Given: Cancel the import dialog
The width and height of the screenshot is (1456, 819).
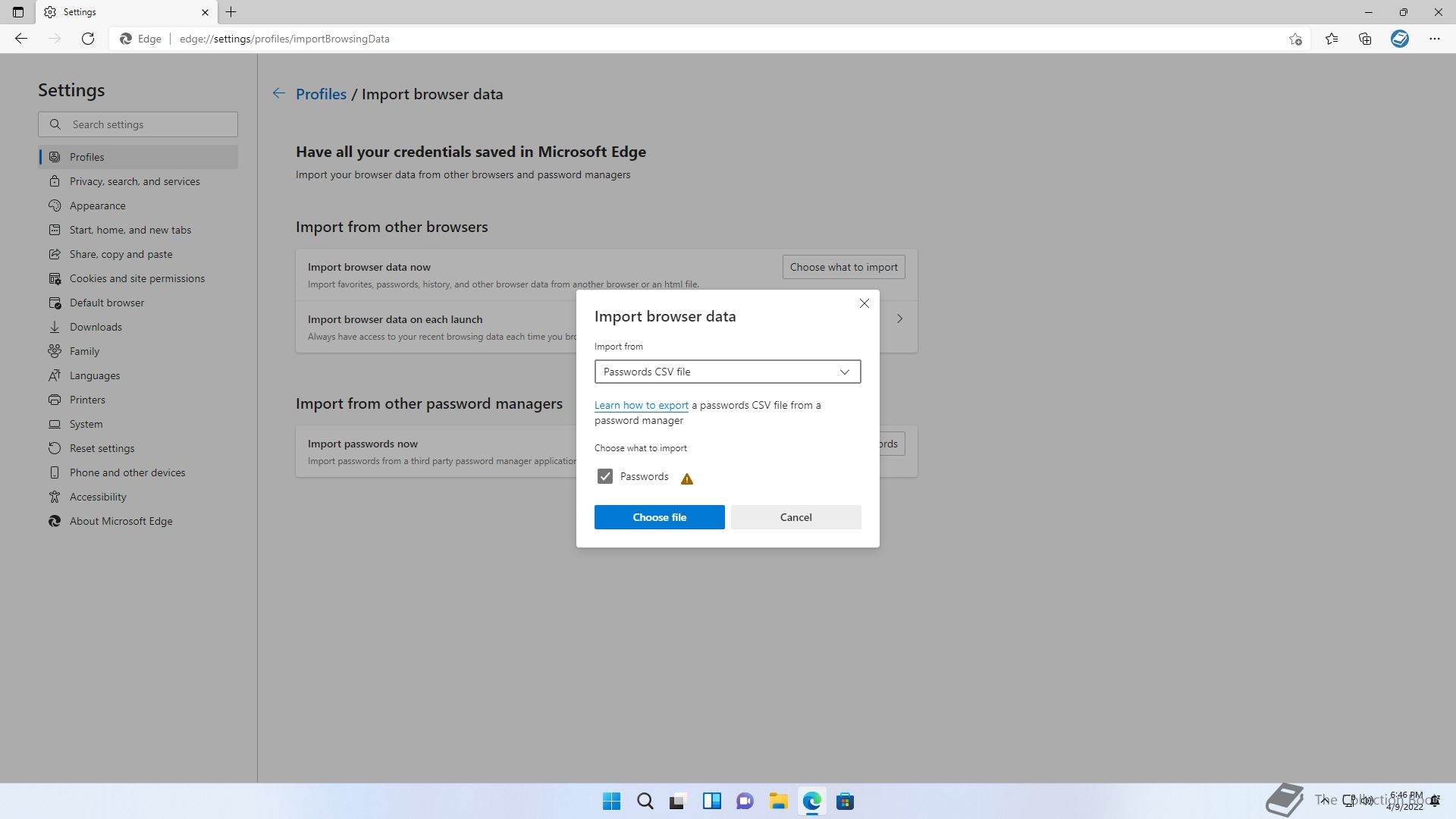Looking at the screenshot, I should click(796, 517).
